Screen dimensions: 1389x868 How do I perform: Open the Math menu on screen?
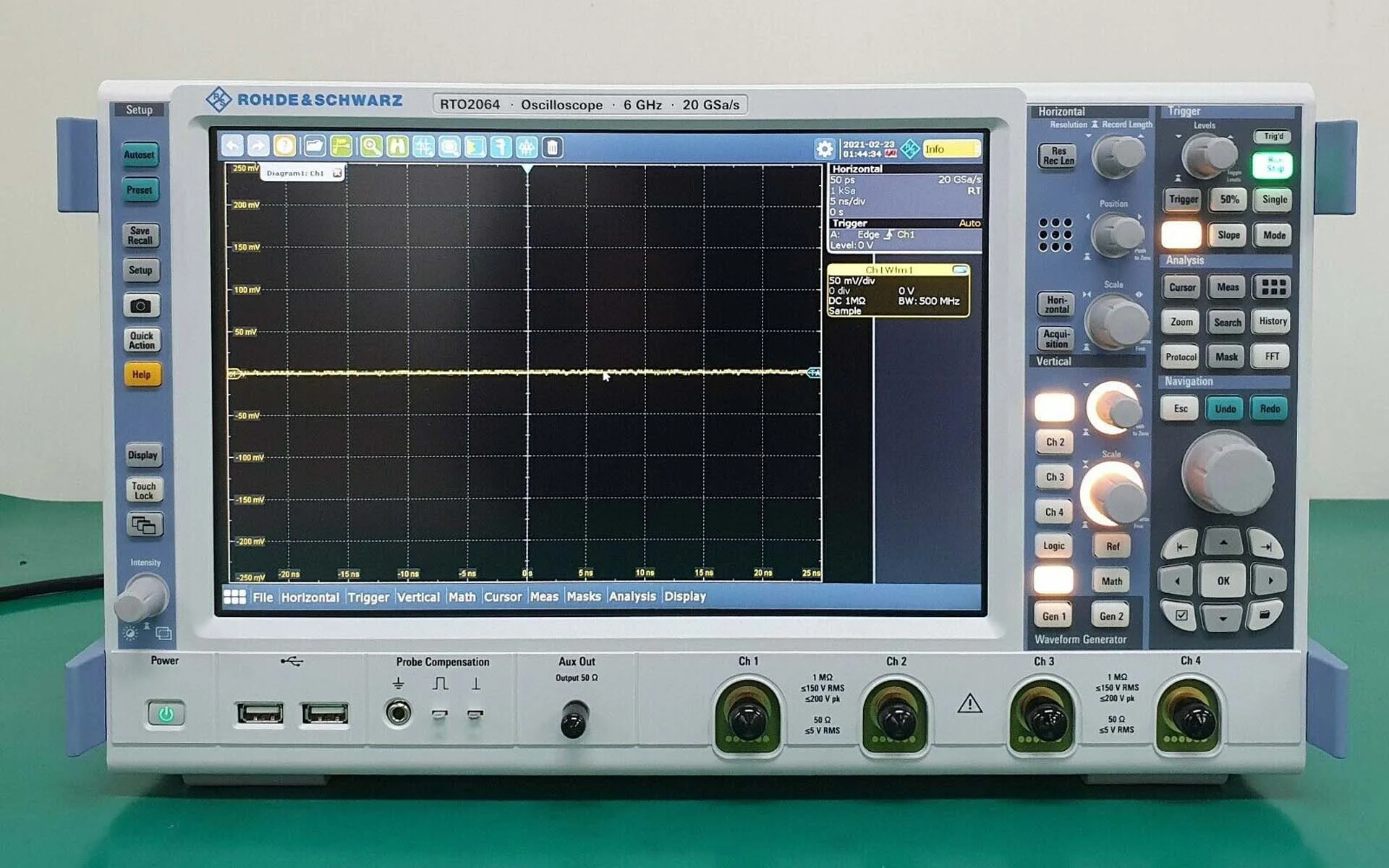[462, 597]
